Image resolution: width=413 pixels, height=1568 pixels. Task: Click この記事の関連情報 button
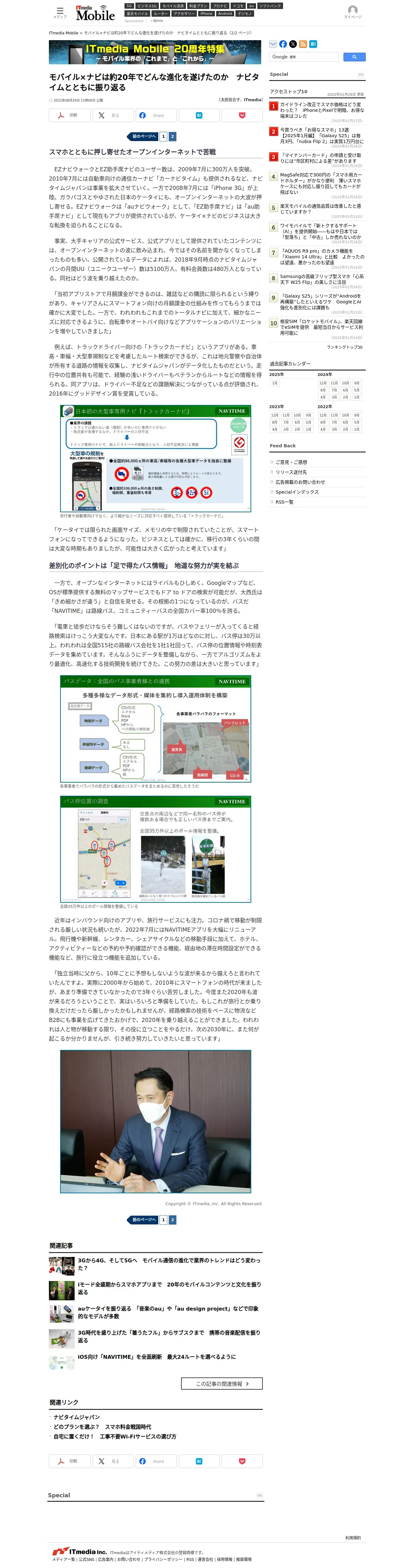[x=222, y=1384]
